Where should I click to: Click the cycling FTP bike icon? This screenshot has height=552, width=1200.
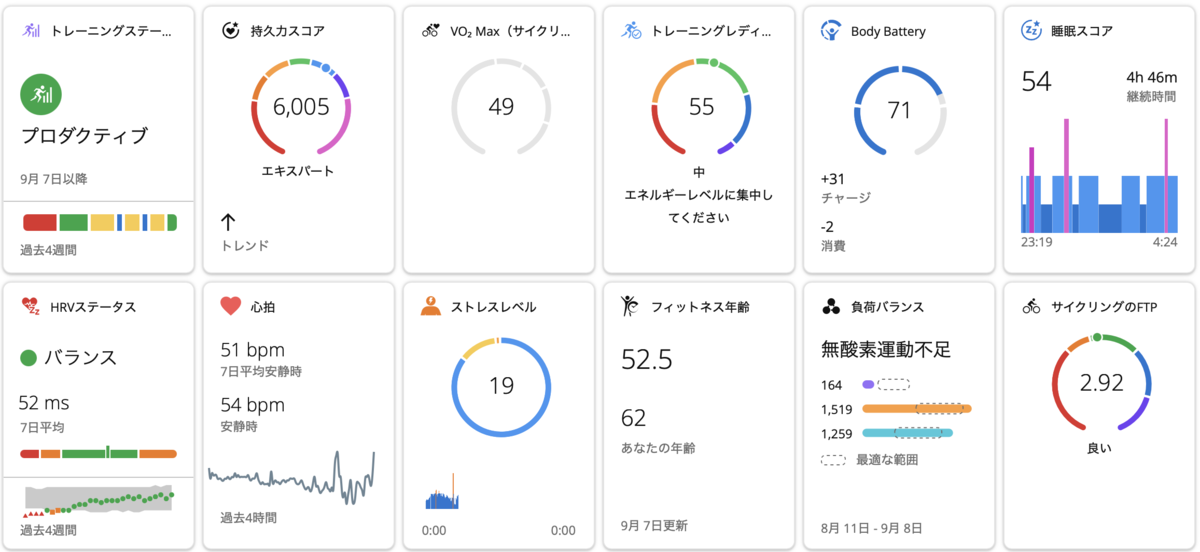(x=1031, y=307)
